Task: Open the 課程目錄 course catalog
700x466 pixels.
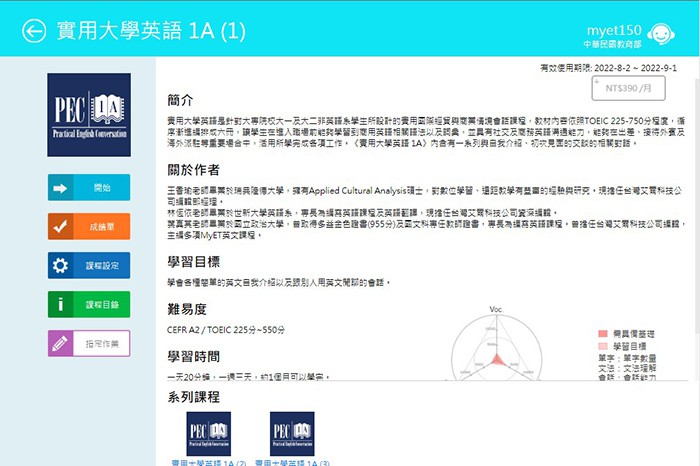Action: pos(101,304)
